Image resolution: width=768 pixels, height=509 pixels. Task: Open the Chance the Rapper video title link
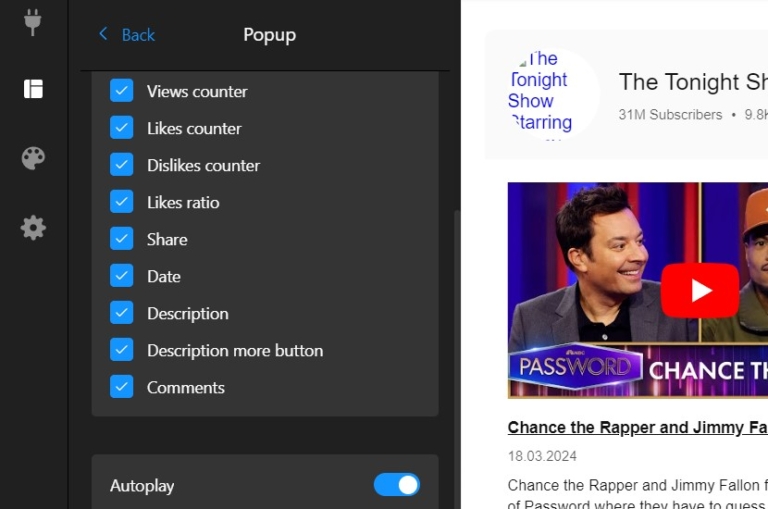[x=637, y=427]
